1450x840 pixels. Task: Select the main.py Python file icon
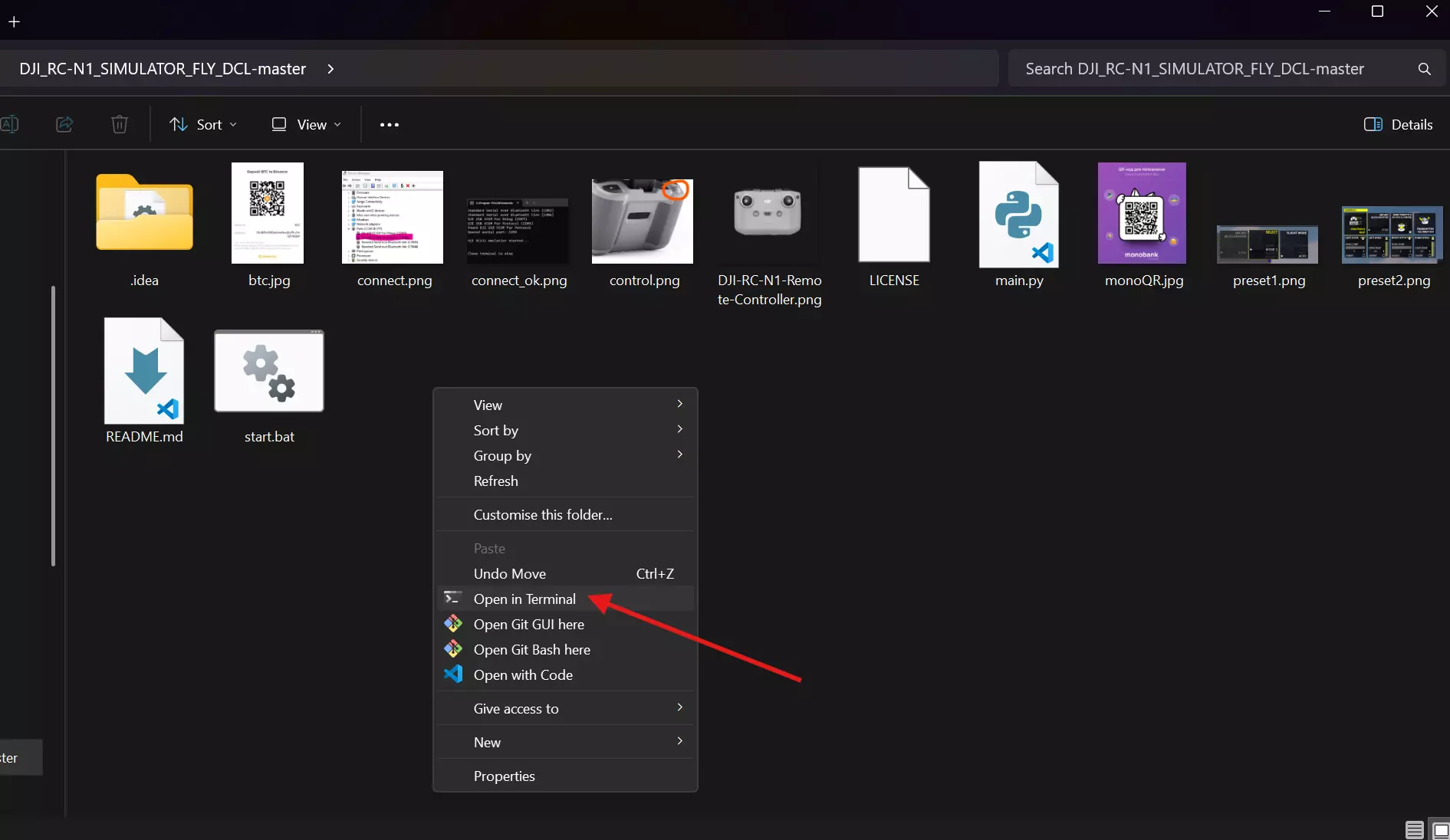tap(1018, 215)
